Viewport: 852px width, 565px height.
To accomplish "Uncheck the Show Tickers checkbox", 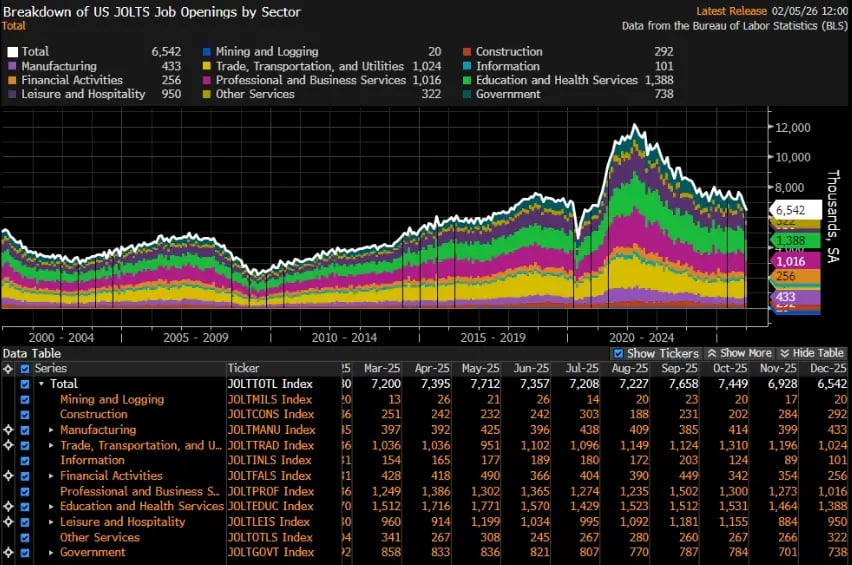I will pos(618,354).
